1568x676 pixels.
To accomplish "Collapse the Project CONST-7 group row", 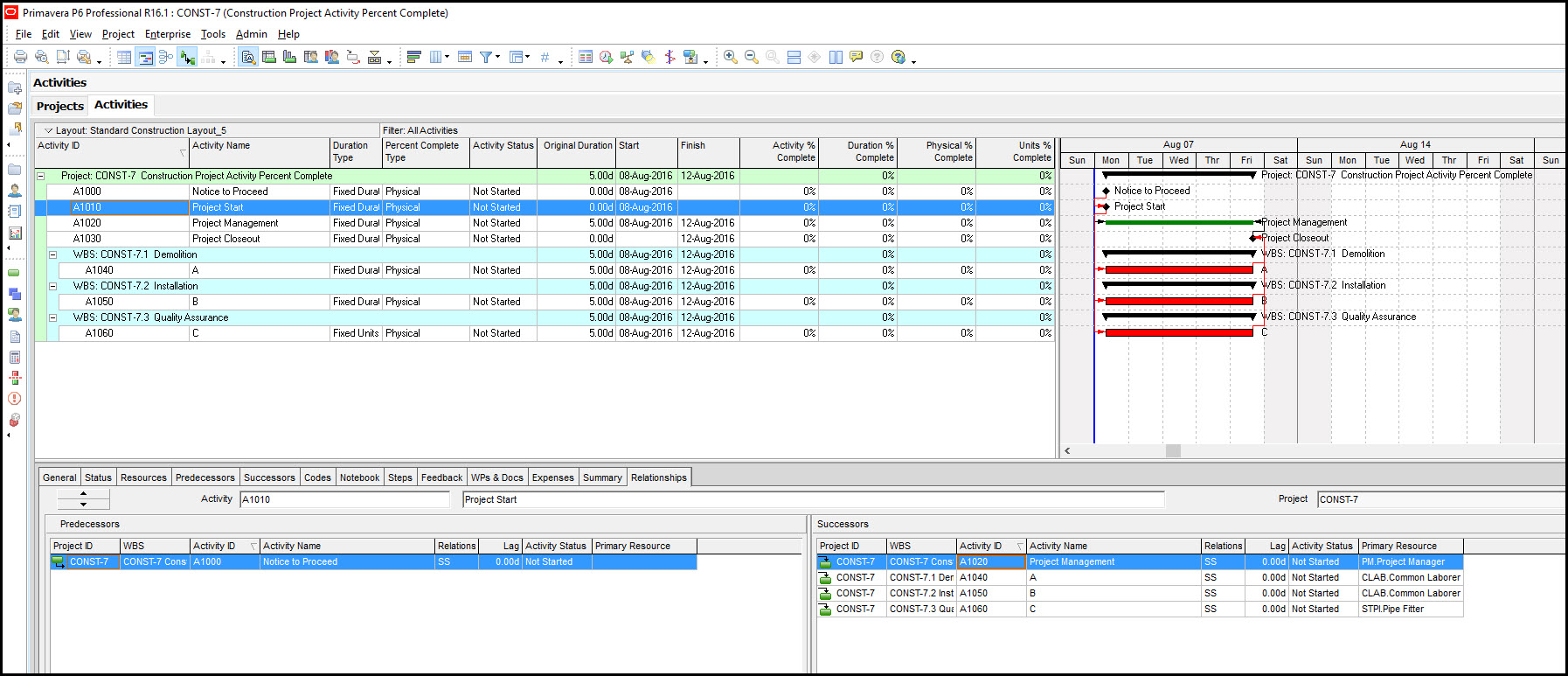I will [40, 176].
